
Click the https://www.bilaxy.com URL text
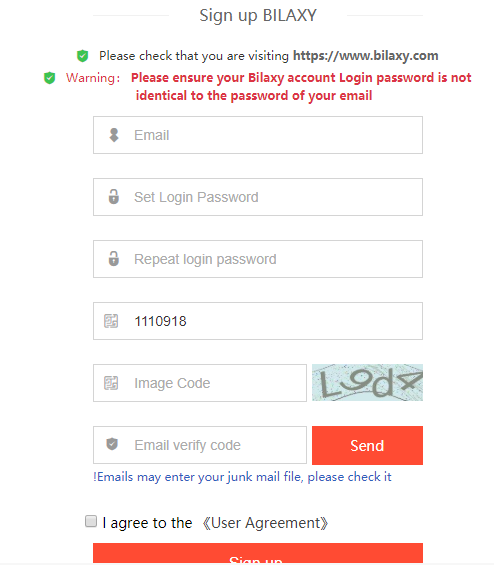[365, 56]
